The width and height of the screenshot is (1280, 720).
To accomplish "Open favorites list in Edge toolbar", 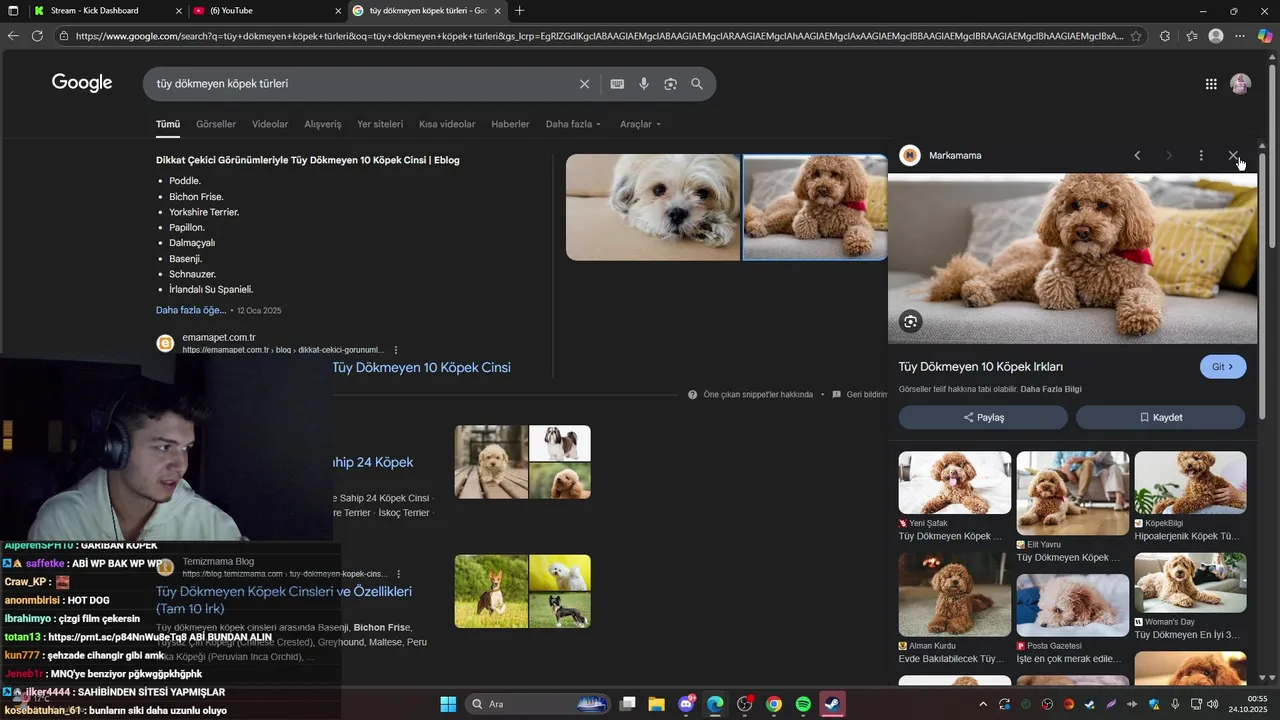I will (1192, 36).
